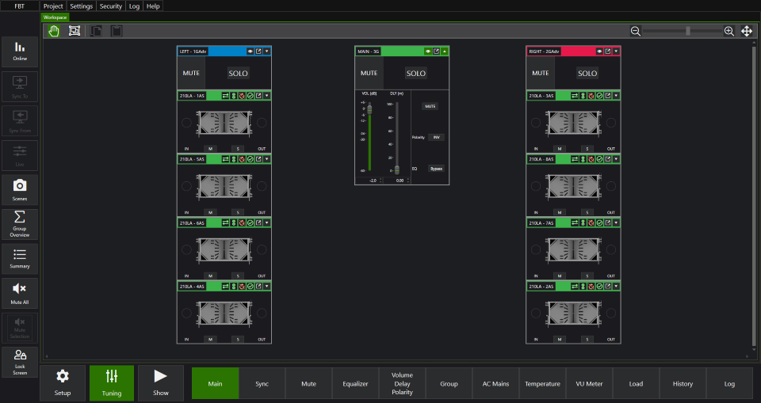Click the fit-to-view toolbar icon

(x=74, y=31)
